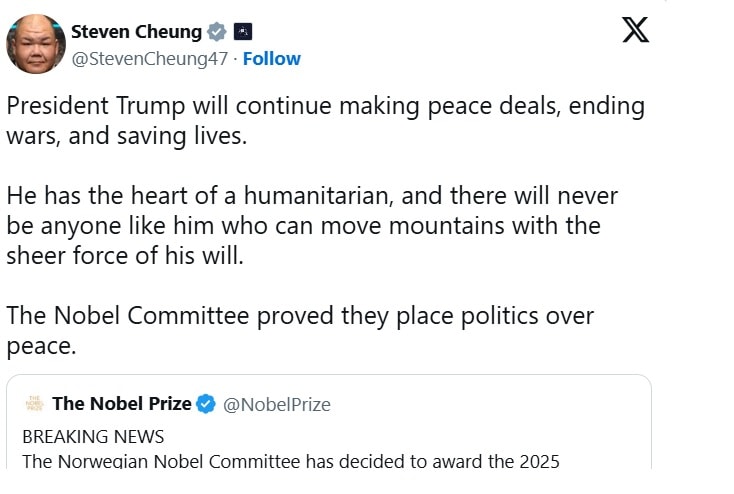Go to the @NobelPrize handle

pos(277,405)
